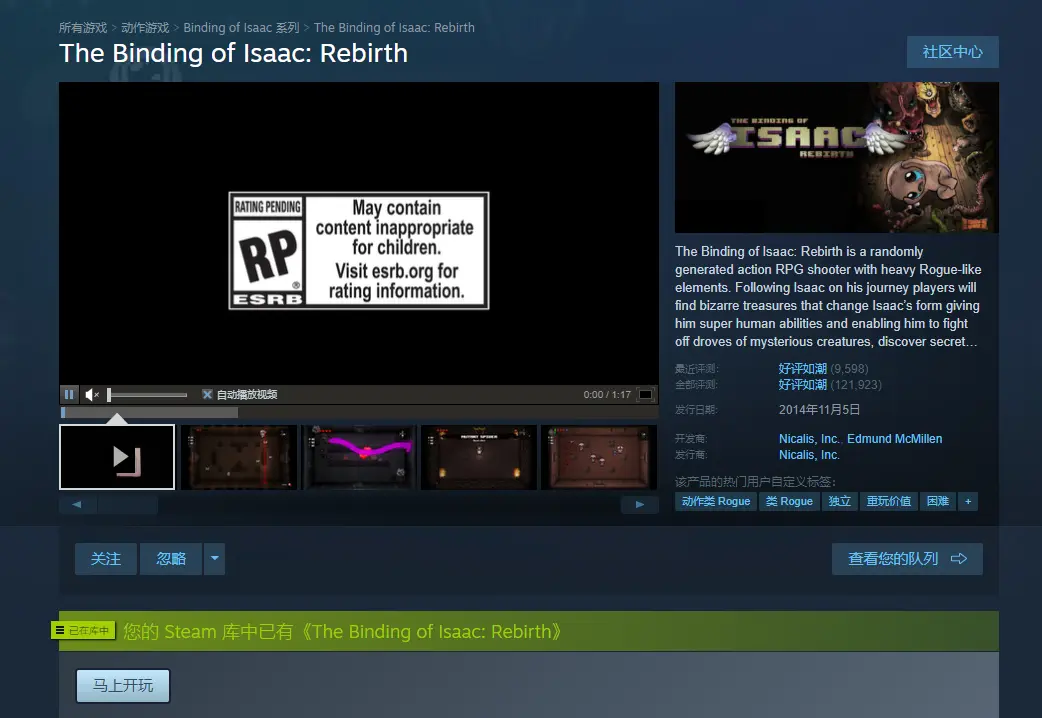Select the 独立 tag
Viewport: 1042px width, 718px height.
pyautogui.click(x=839, y=501)
